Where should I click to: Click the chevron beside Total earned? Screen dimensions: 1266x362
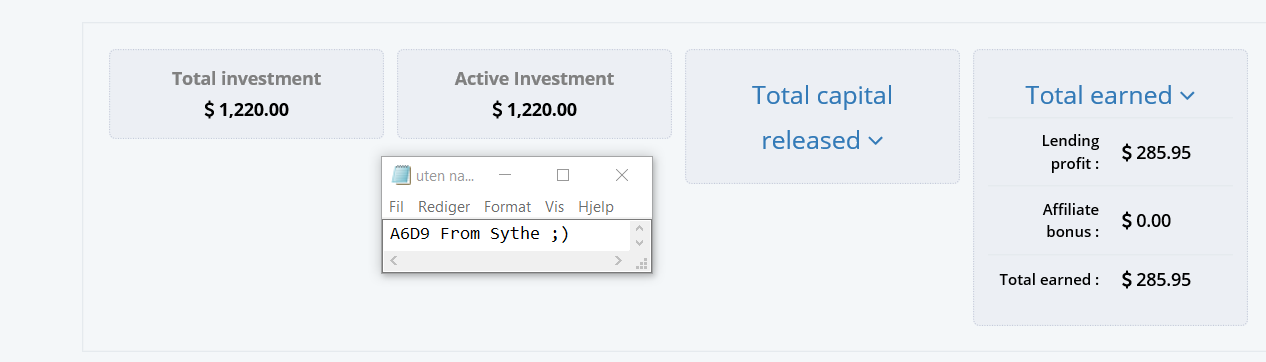click(1187, 96)
